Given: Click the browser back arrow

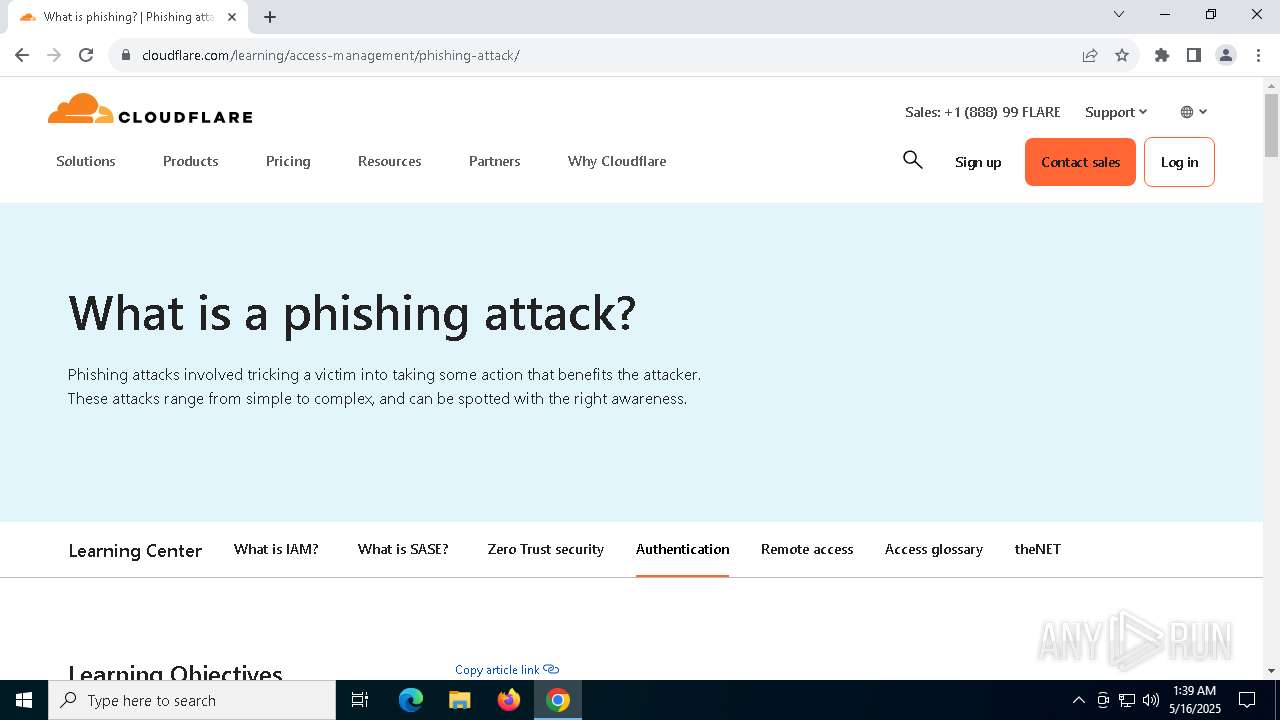Looking at the screenshot, I should pos(22,55).
